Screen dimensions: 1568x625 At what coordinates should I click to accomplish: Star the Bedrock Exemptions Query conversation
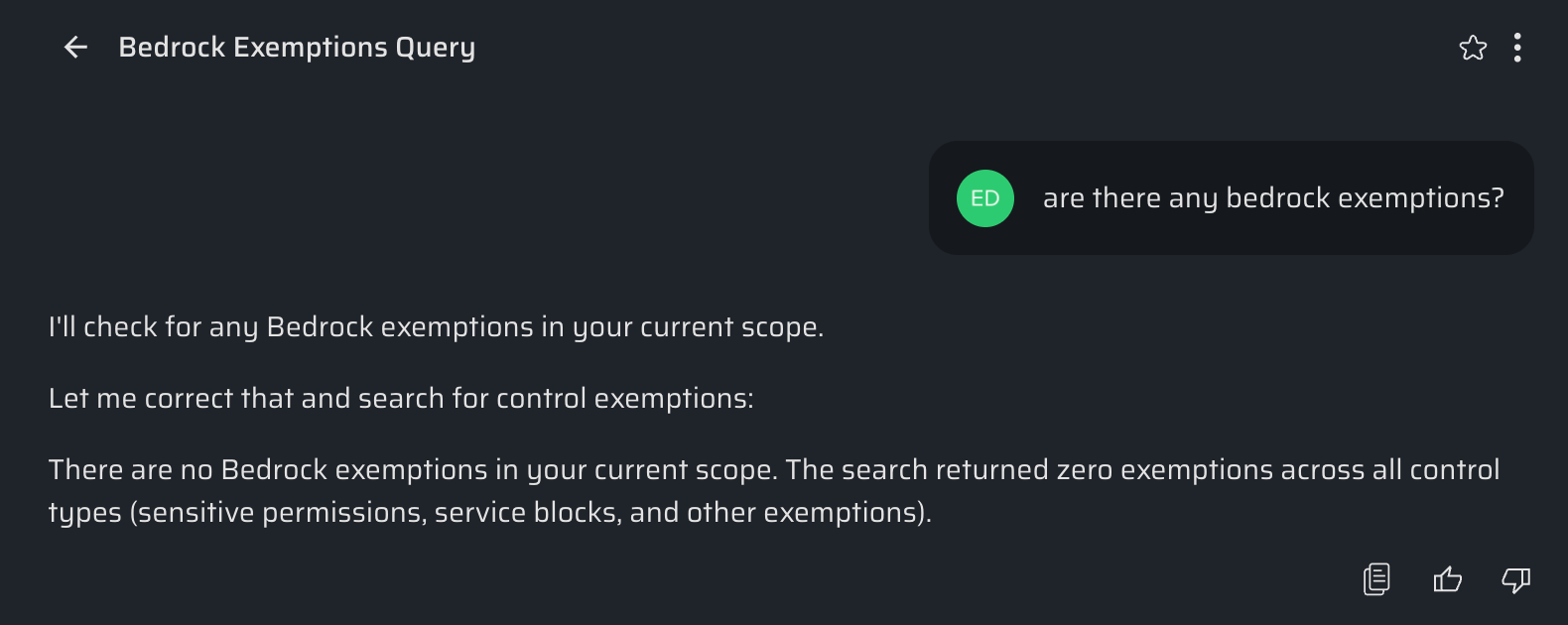coord(1473,47)
